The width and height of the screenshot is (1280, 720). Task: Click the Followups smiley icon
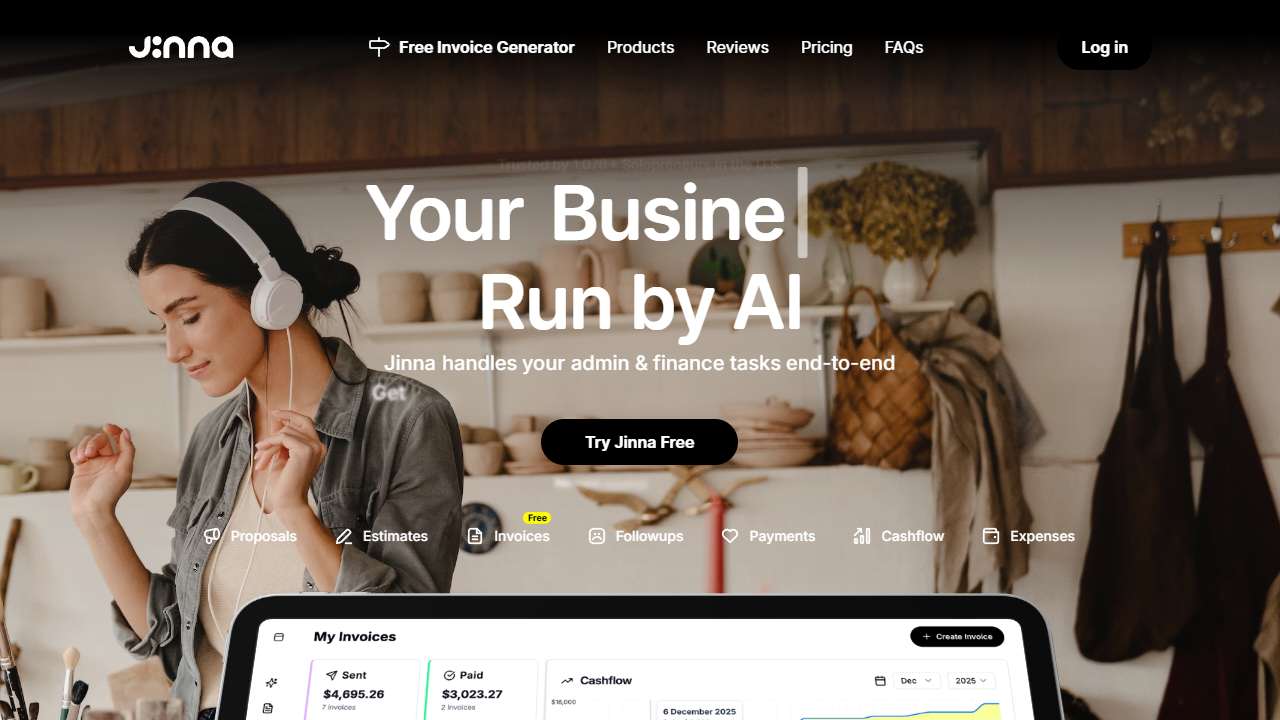click(x=597, y=536)
